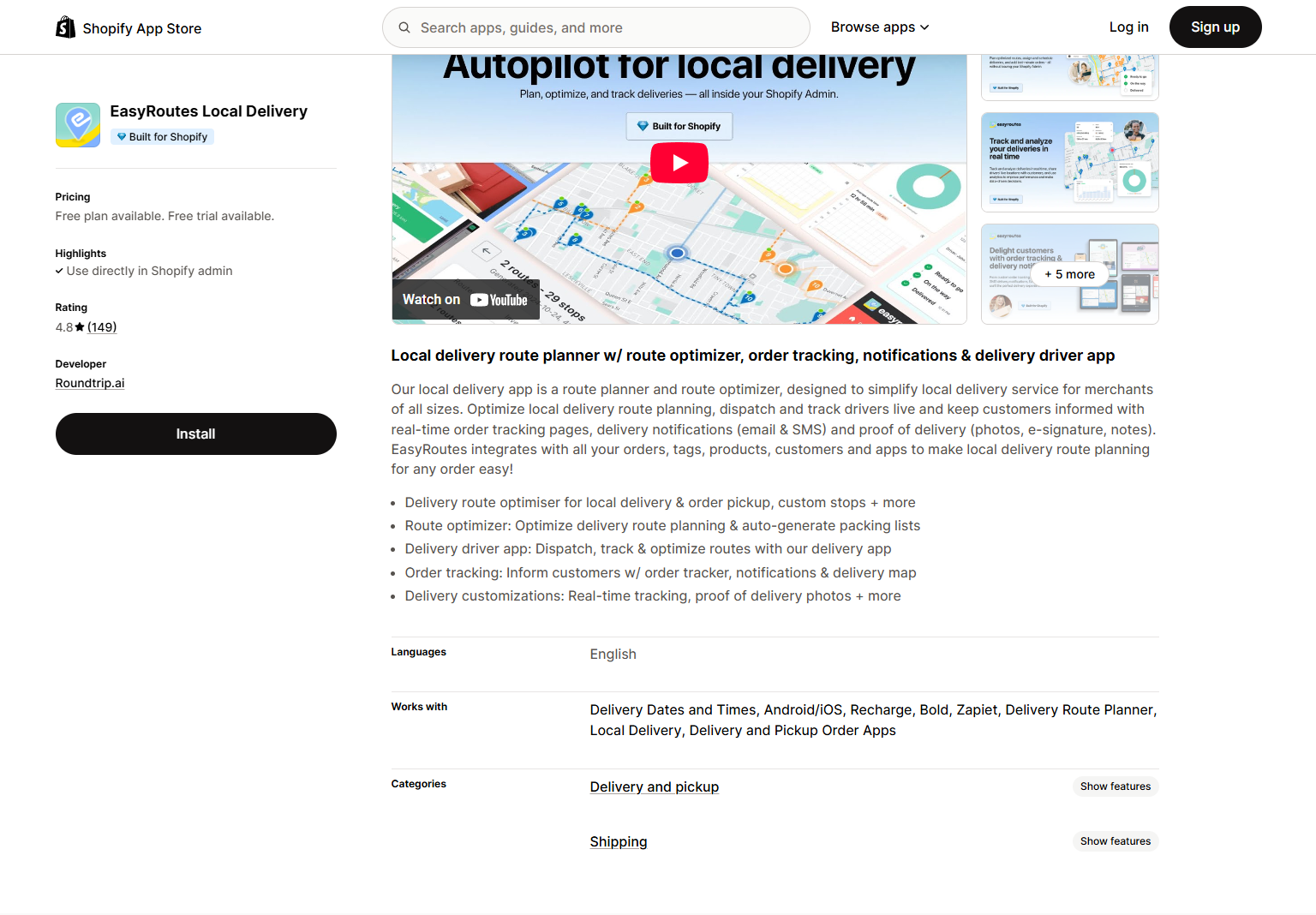This screenshot has height=915, width=1316.
Task: Focus the search apps input field
Action: pos(608,27)
